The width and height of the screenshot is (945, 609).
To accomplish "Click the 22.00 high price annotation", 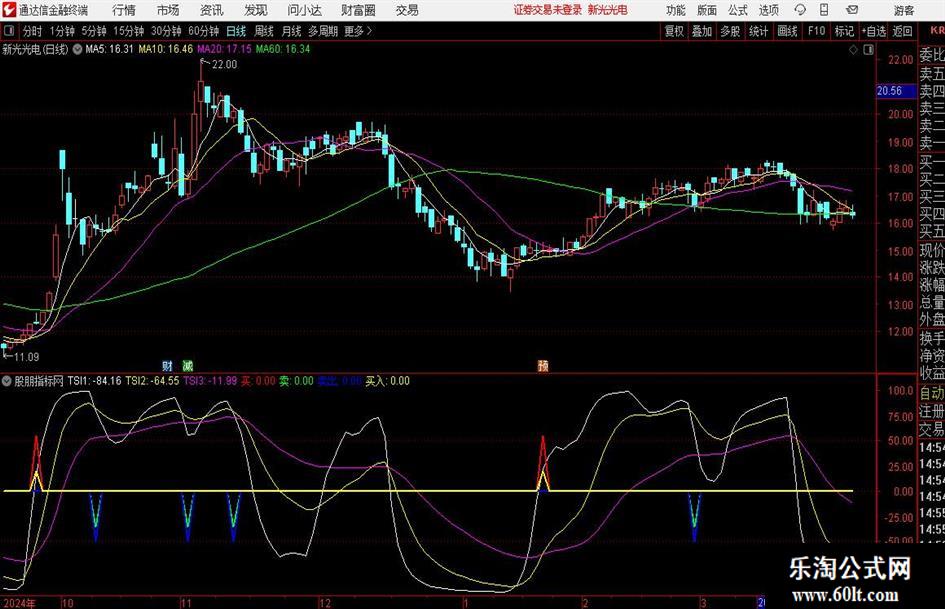I will (224, 65).
